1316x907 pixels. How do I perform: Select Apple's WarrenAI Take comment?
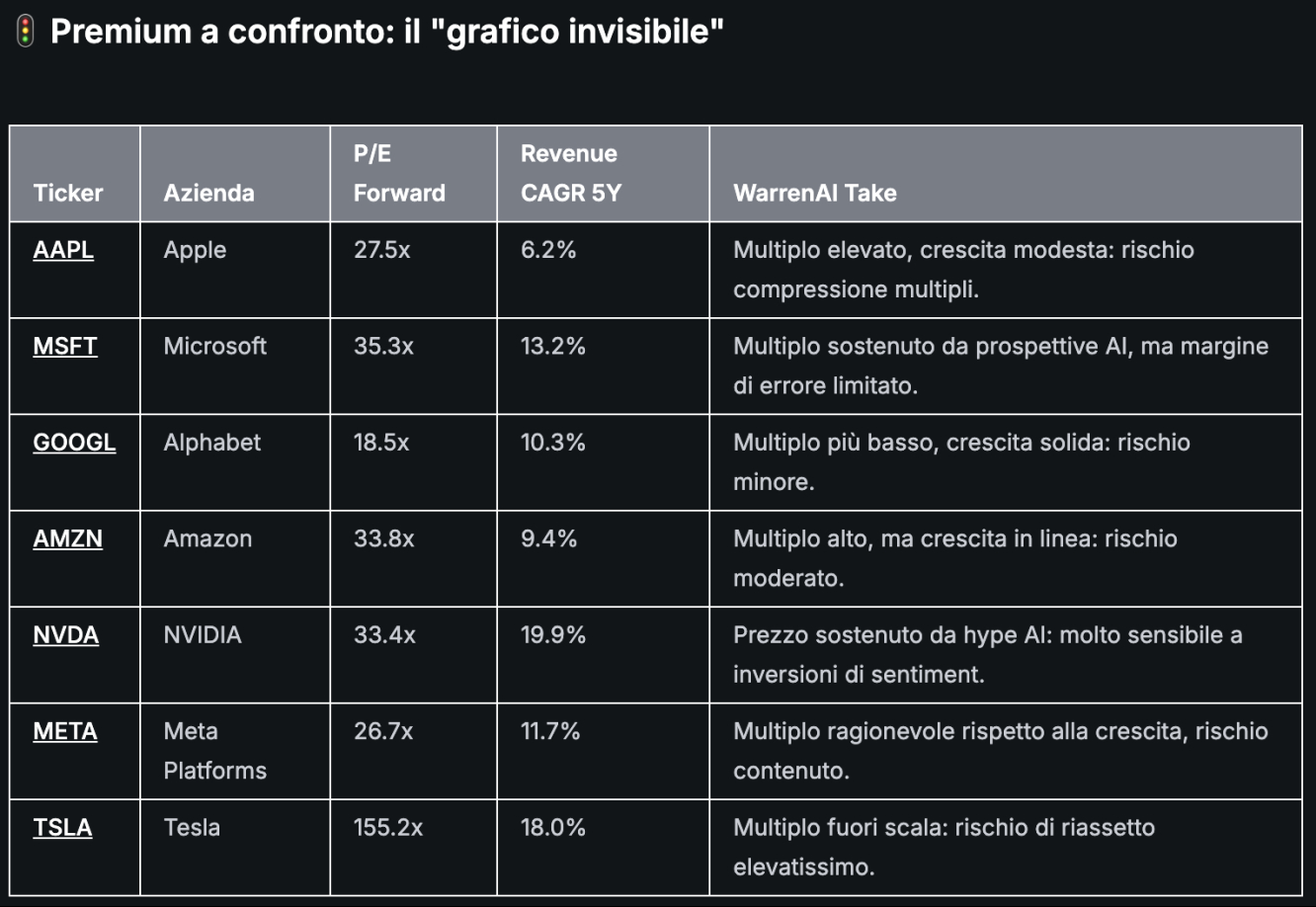963,270
